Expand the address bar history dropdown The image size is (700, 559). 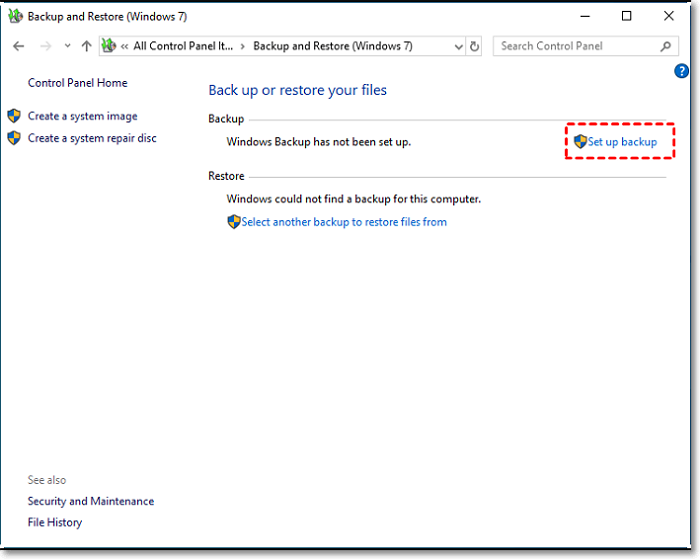tap(457, 46)
